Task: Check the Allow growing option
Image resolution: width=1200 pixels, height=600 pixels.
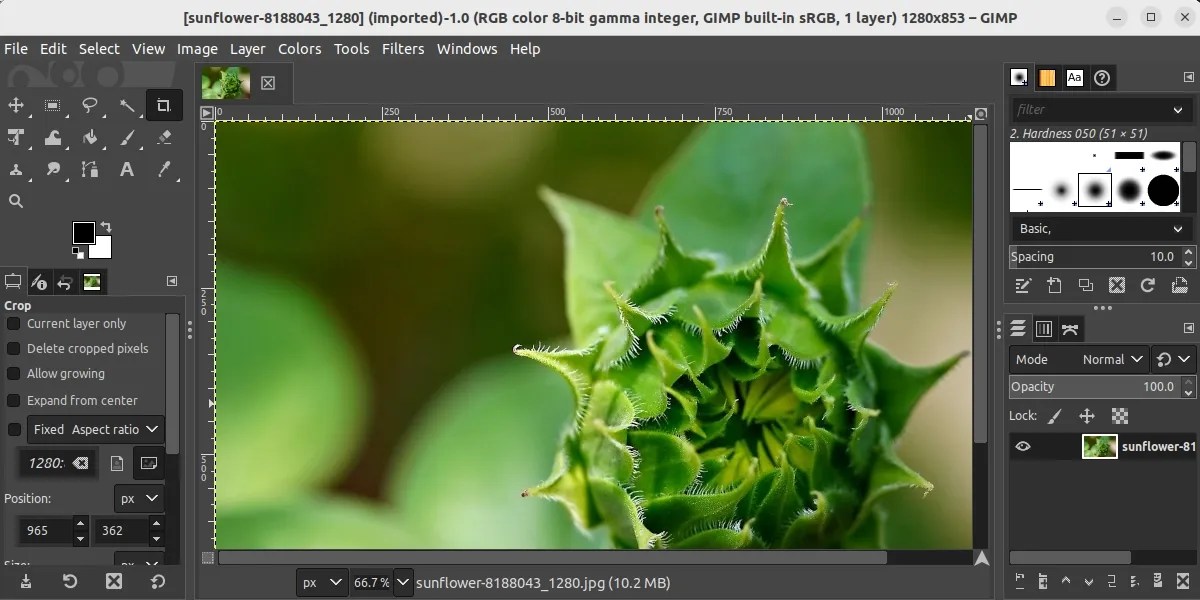Action: pyautogui.click(x=15, y=374)
